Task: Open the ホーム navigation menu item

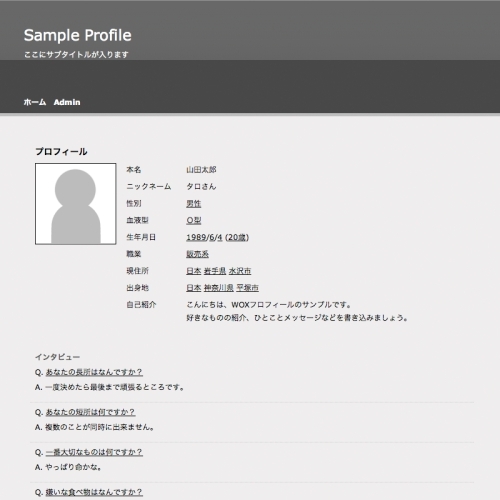Action: tap(35, 102)
